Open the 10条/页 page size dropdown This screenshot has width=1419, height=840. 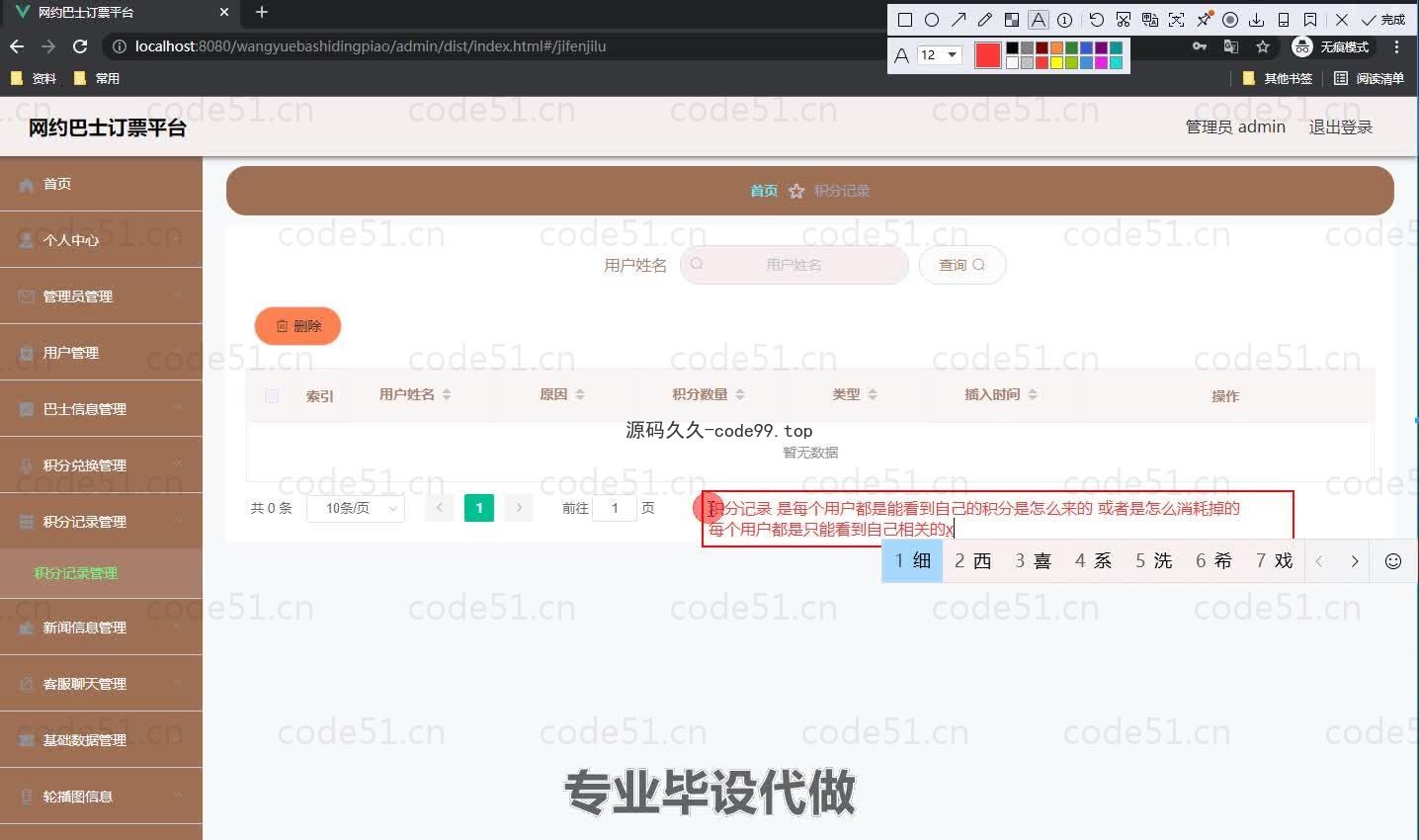(x=356, y=508)
